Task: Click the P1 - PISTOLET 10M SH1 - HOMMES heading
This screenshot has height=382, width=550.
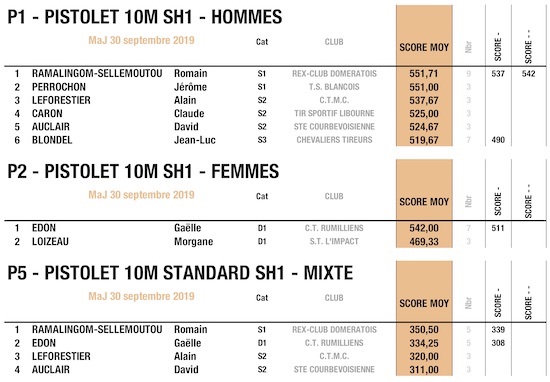Action: tap(145, 17)
